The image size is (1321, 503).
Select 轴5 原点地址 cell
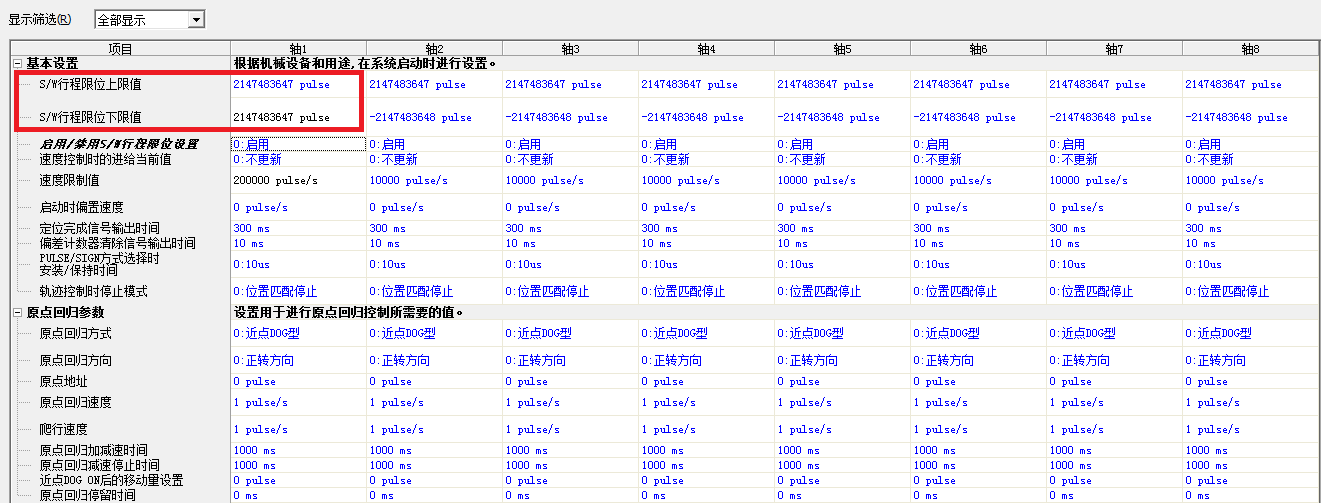point(841,381)
